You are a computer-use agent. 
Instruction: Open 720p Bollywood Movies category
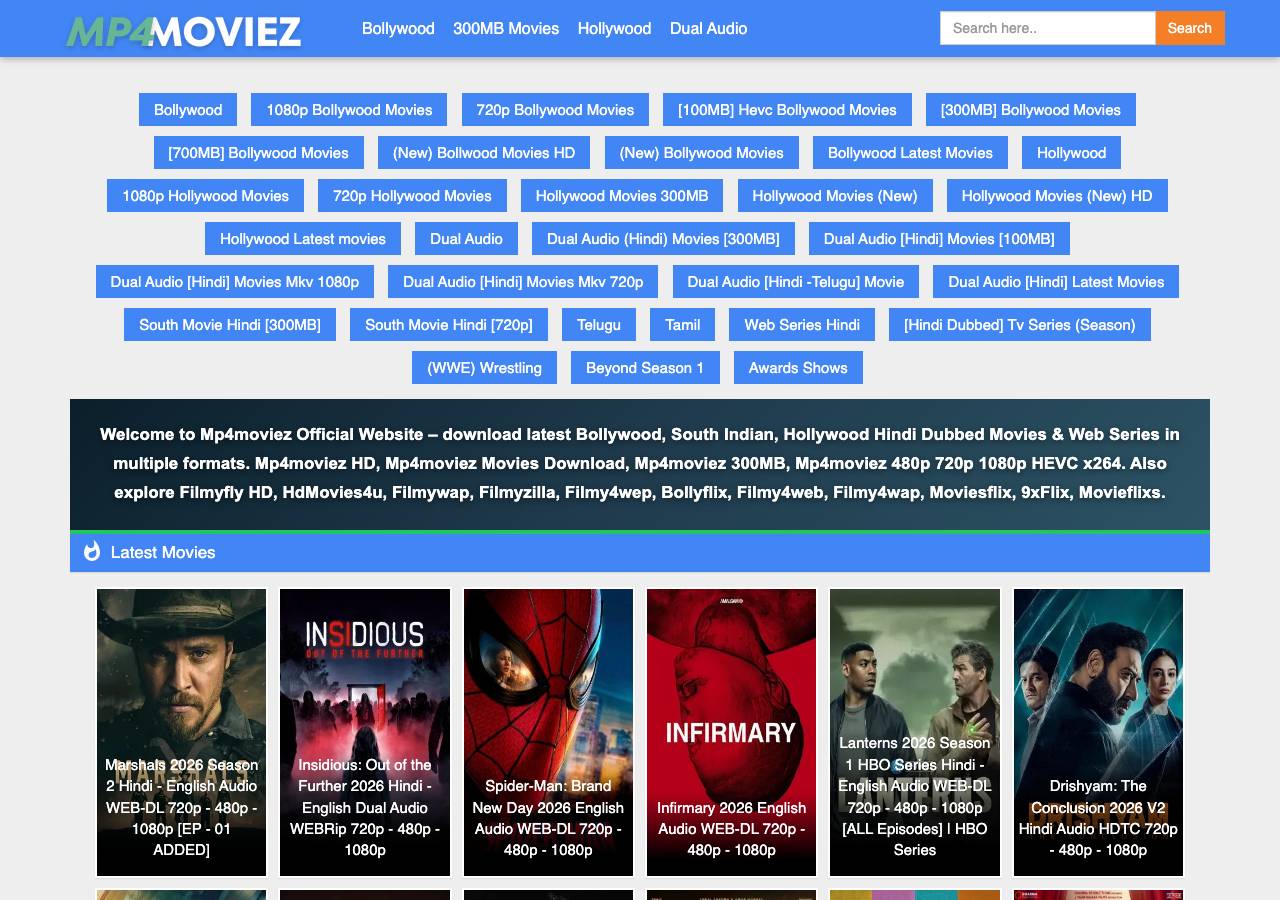tap(555, 110)
